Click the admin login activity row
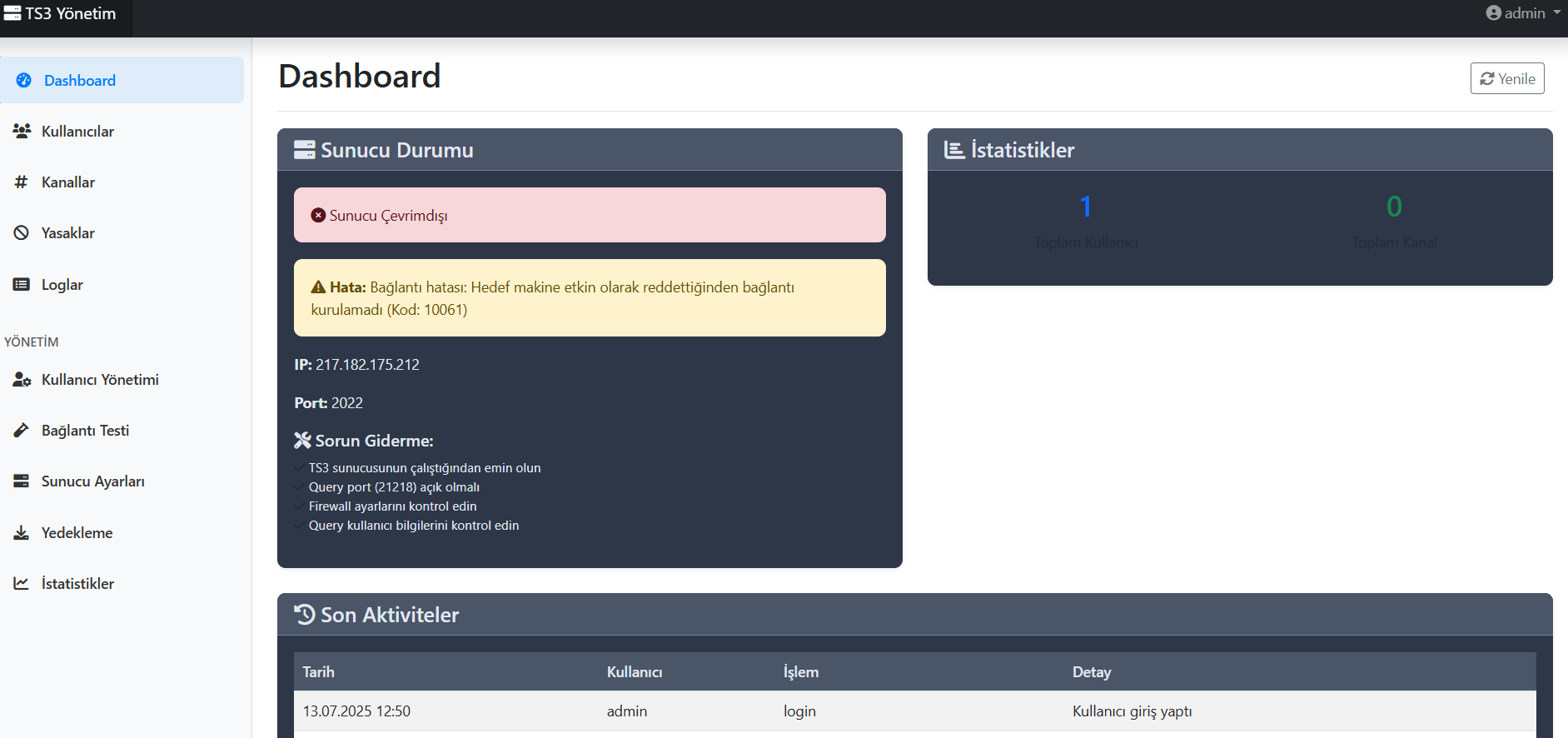Image resolution: width=1568 pixels, height=738 pixels. 914,711
